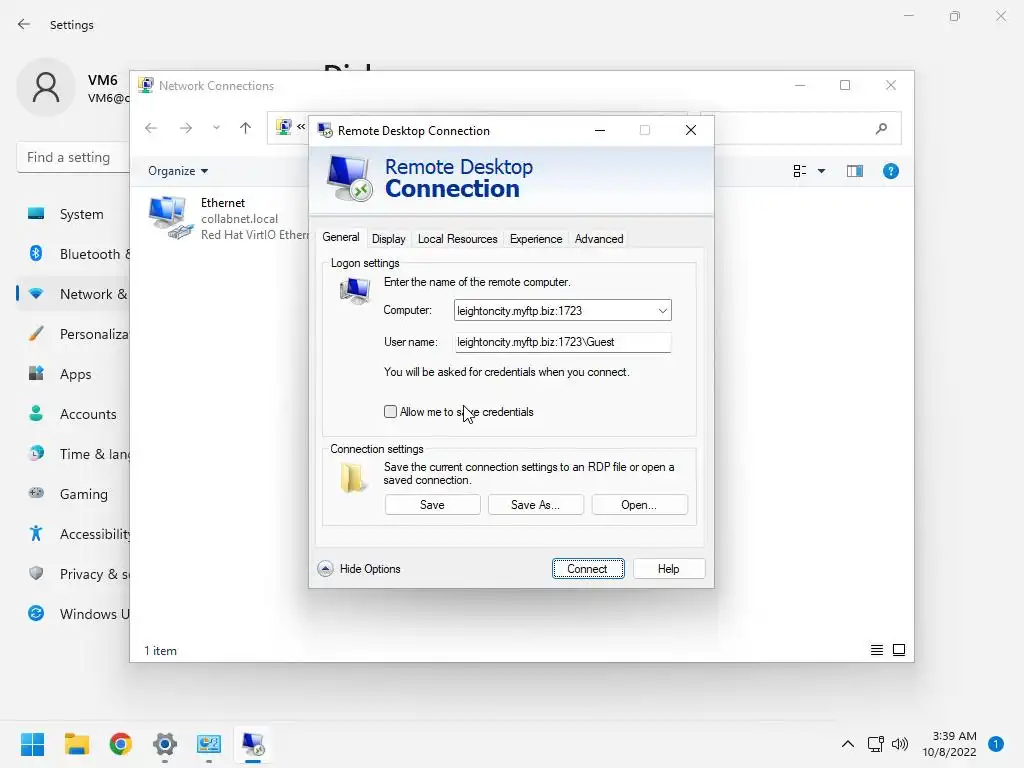Click the Save As... button
1024x768 pixels.
point(536,505)
